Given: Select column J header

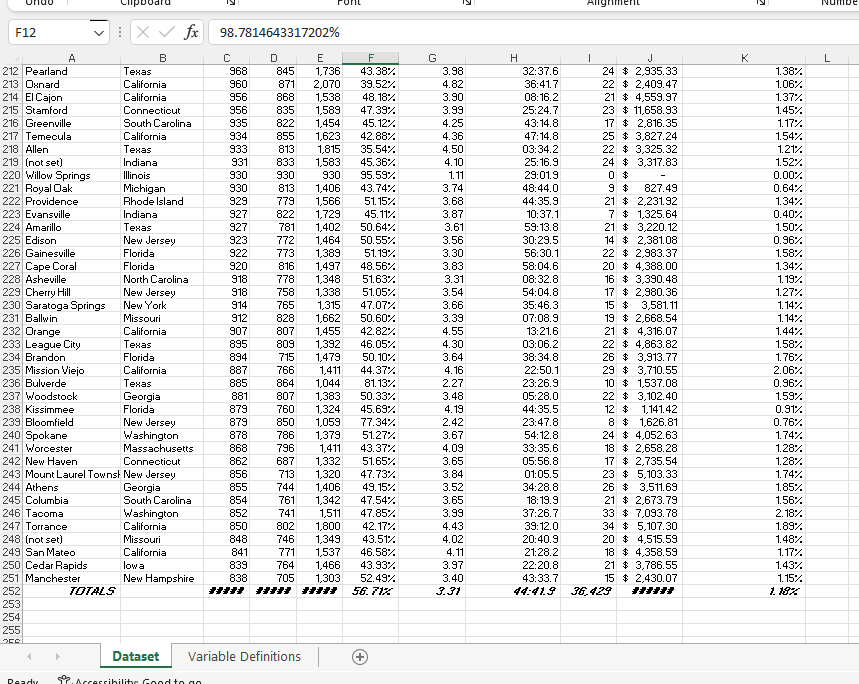Looking at the screenshot, I should coord(649,58).
